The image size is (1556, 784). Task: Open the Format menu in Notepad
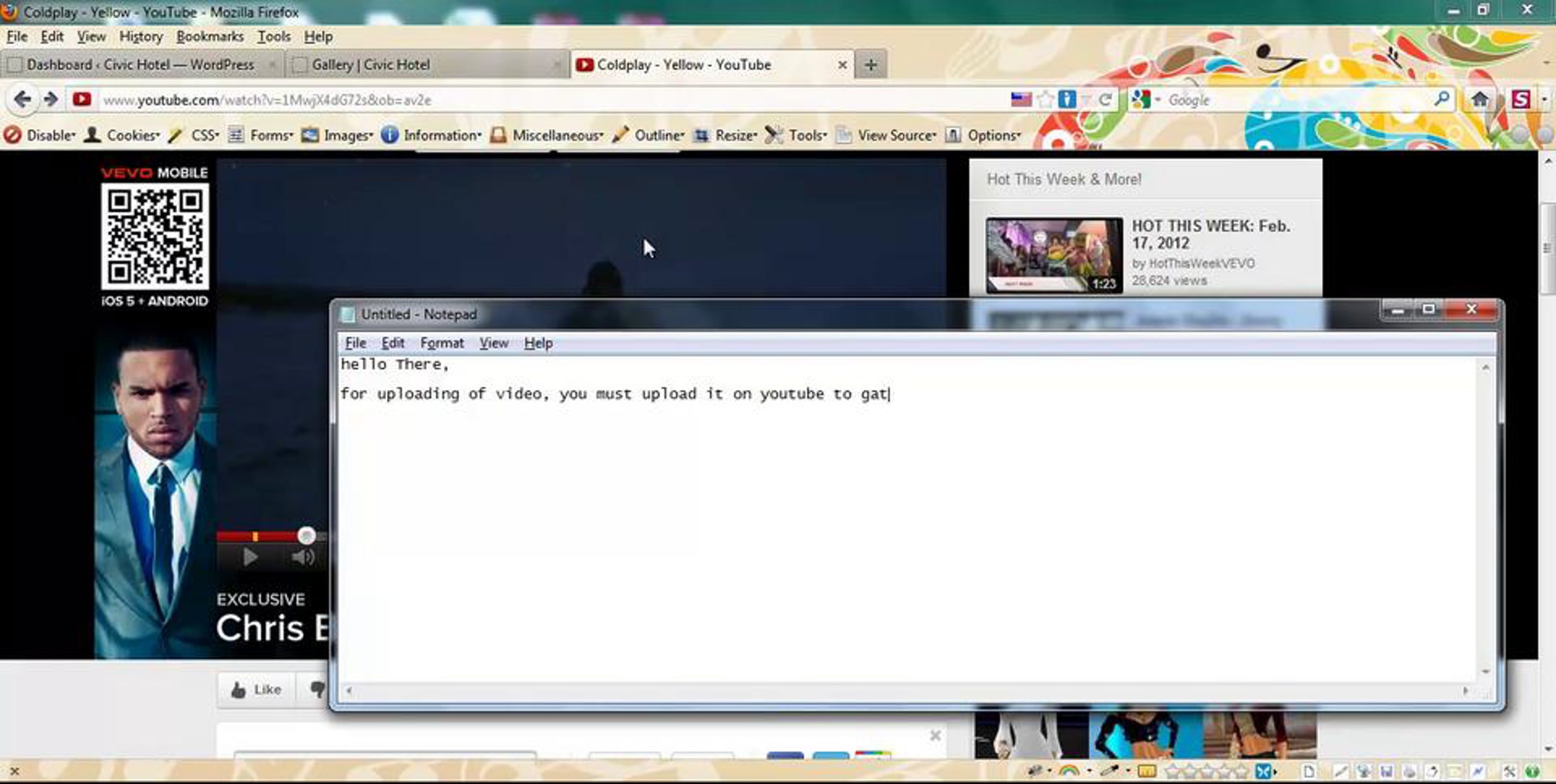click(x=442, y=343)
